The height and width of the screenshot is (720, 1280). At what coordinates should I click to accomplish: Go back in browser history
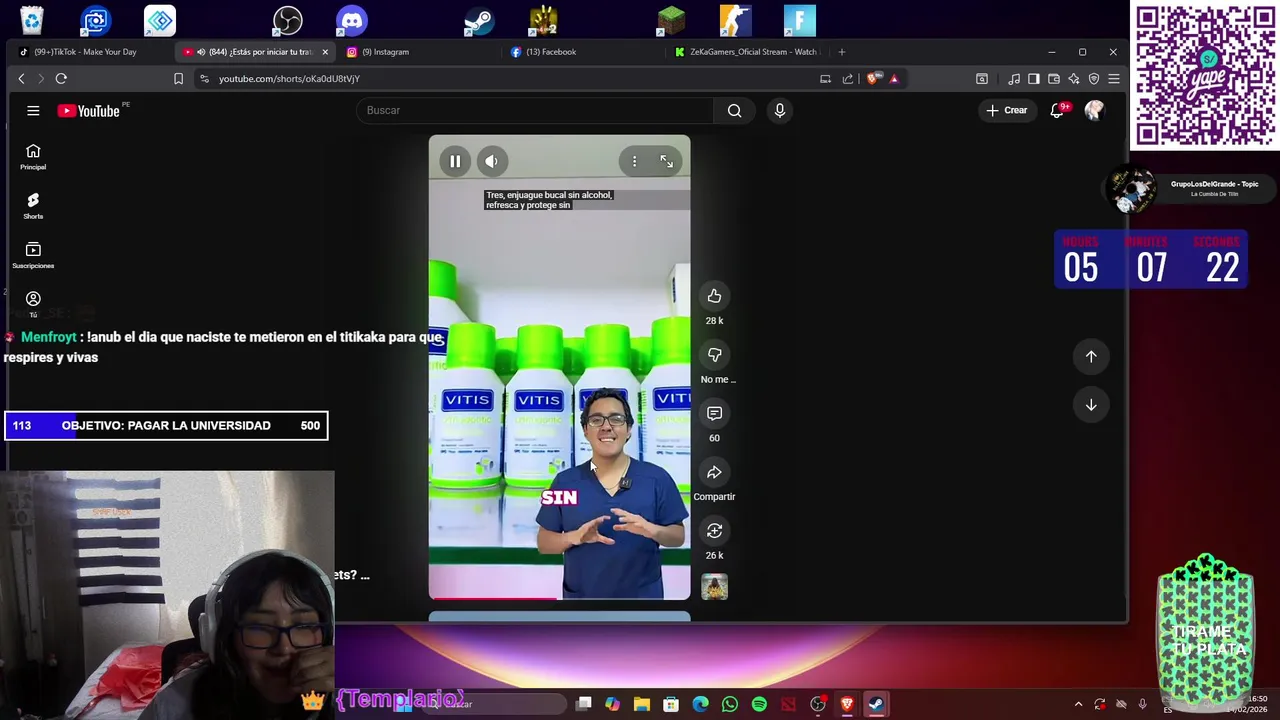[21, 79]
